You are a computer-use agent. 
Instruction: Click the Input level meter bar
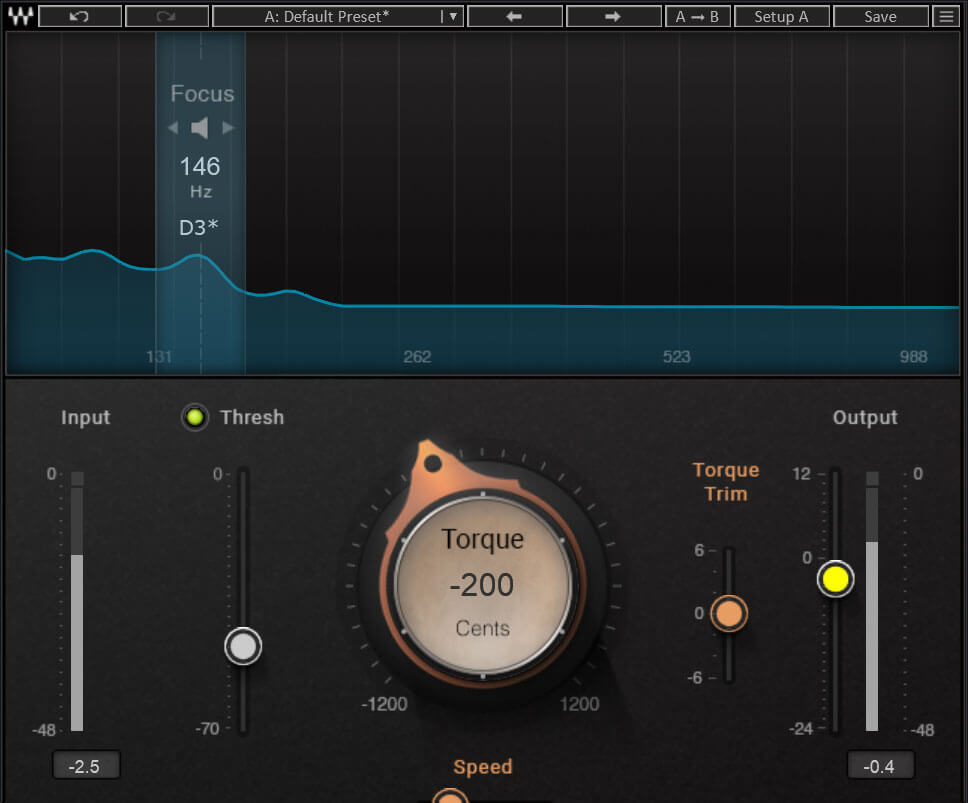tap(77, 602)
